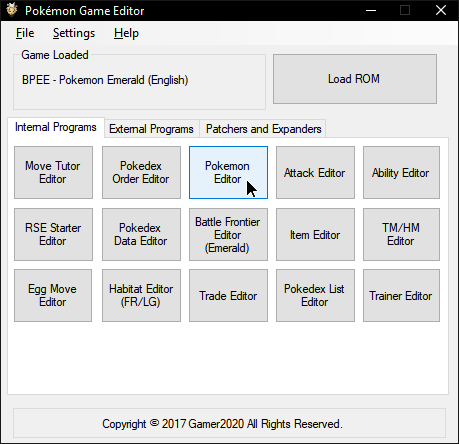
Task: Open the Help menu
Action: click(x=126, y=33)
